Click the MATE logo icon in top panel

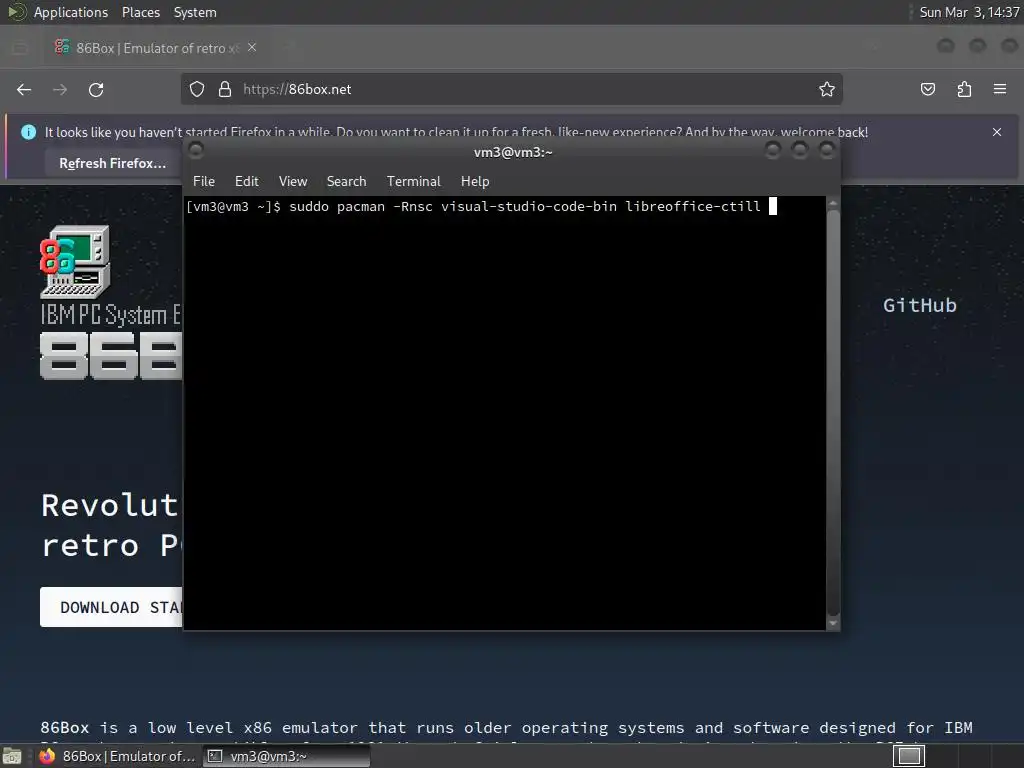[x=16, y=12]
